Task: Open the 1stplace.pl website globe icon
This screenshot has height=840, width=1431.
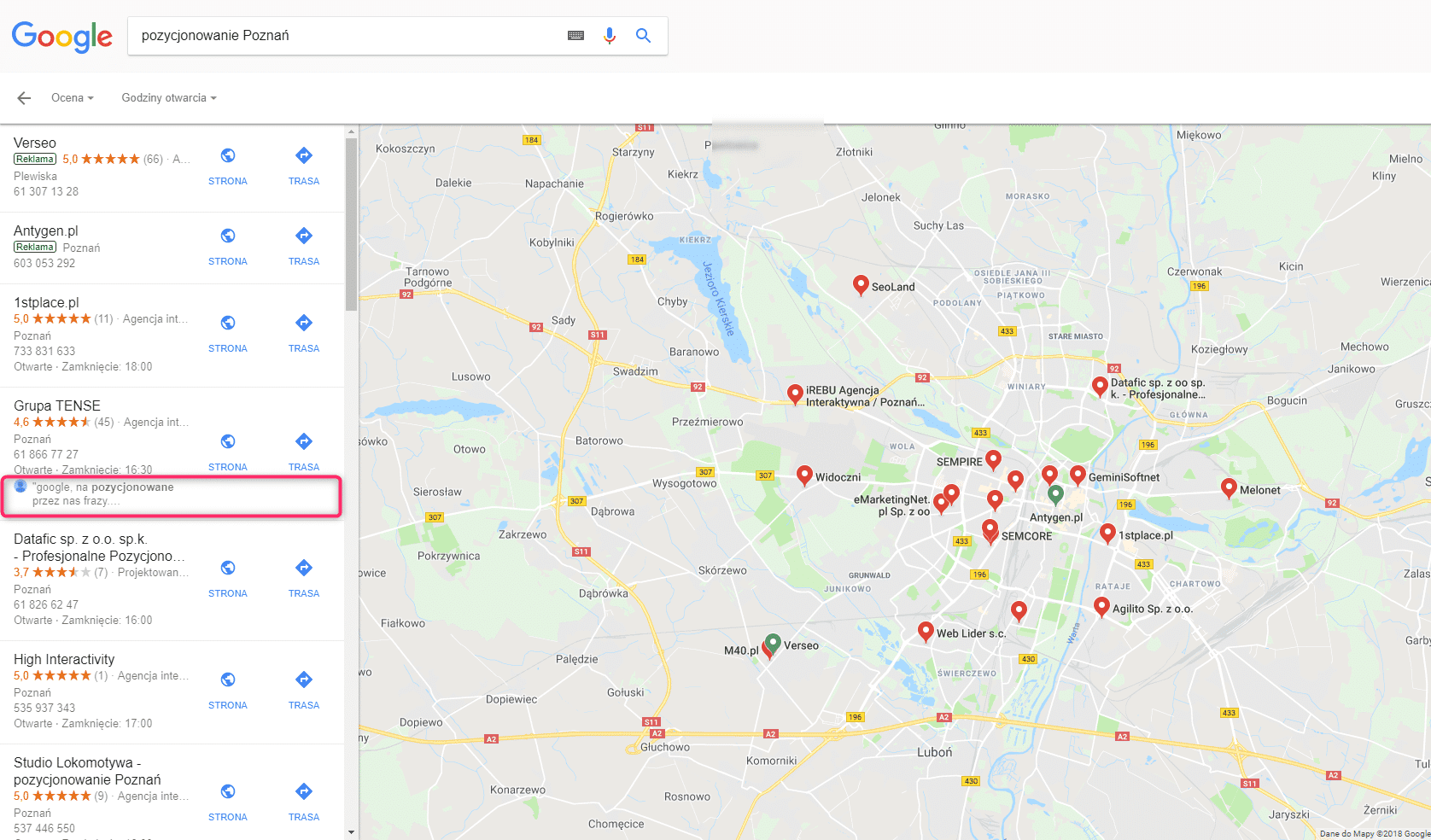Action: pos(228,323)
